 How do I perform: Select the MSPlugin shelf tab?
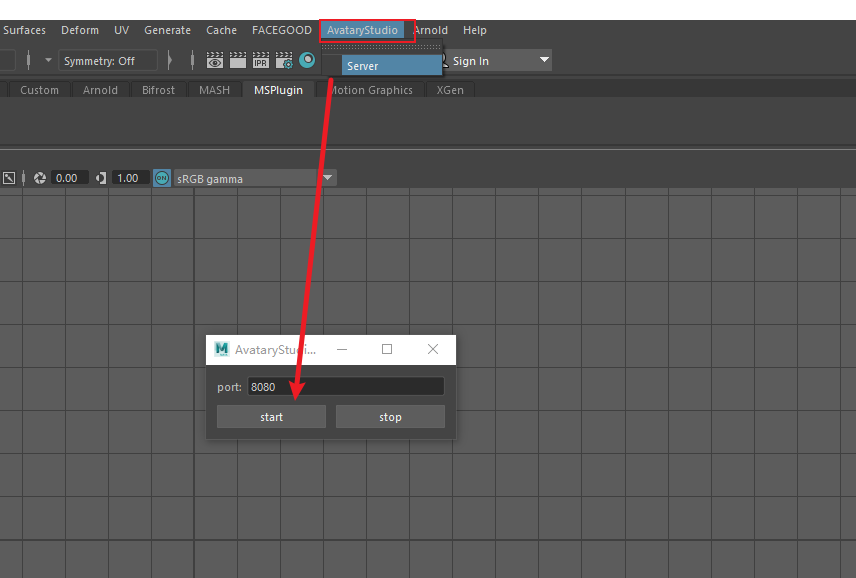click(x=278, y=90)
